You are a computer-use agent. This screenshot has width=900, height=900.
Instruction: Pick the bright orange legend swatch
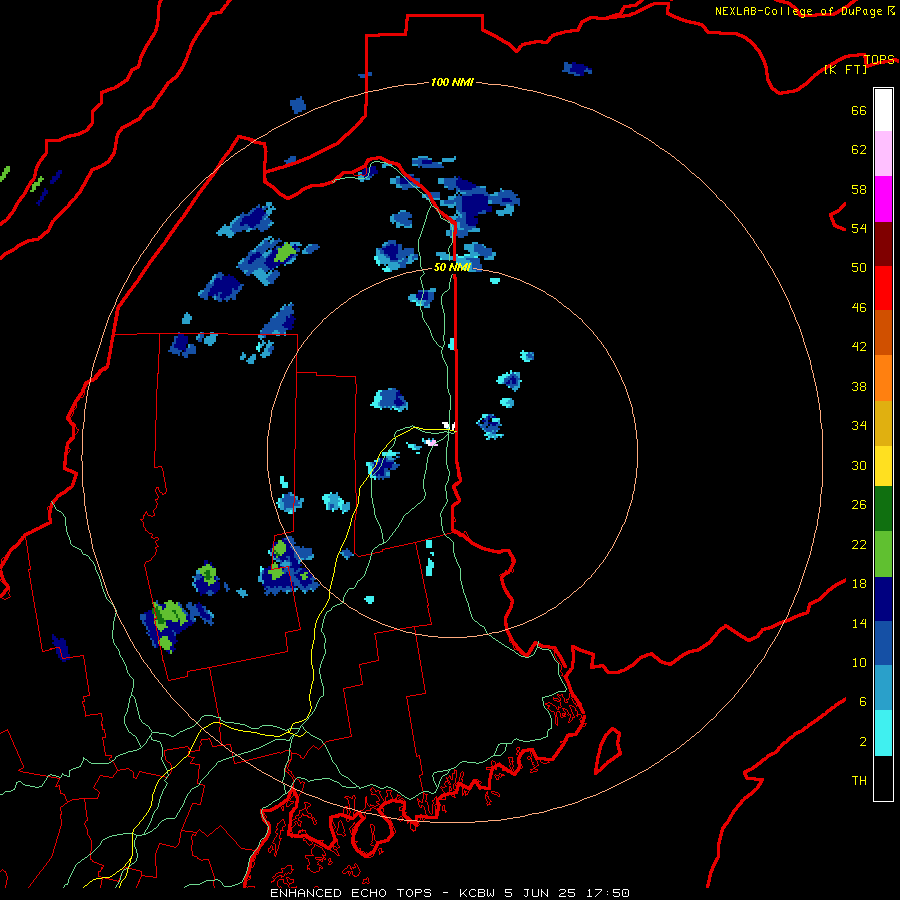pos(883,378)
